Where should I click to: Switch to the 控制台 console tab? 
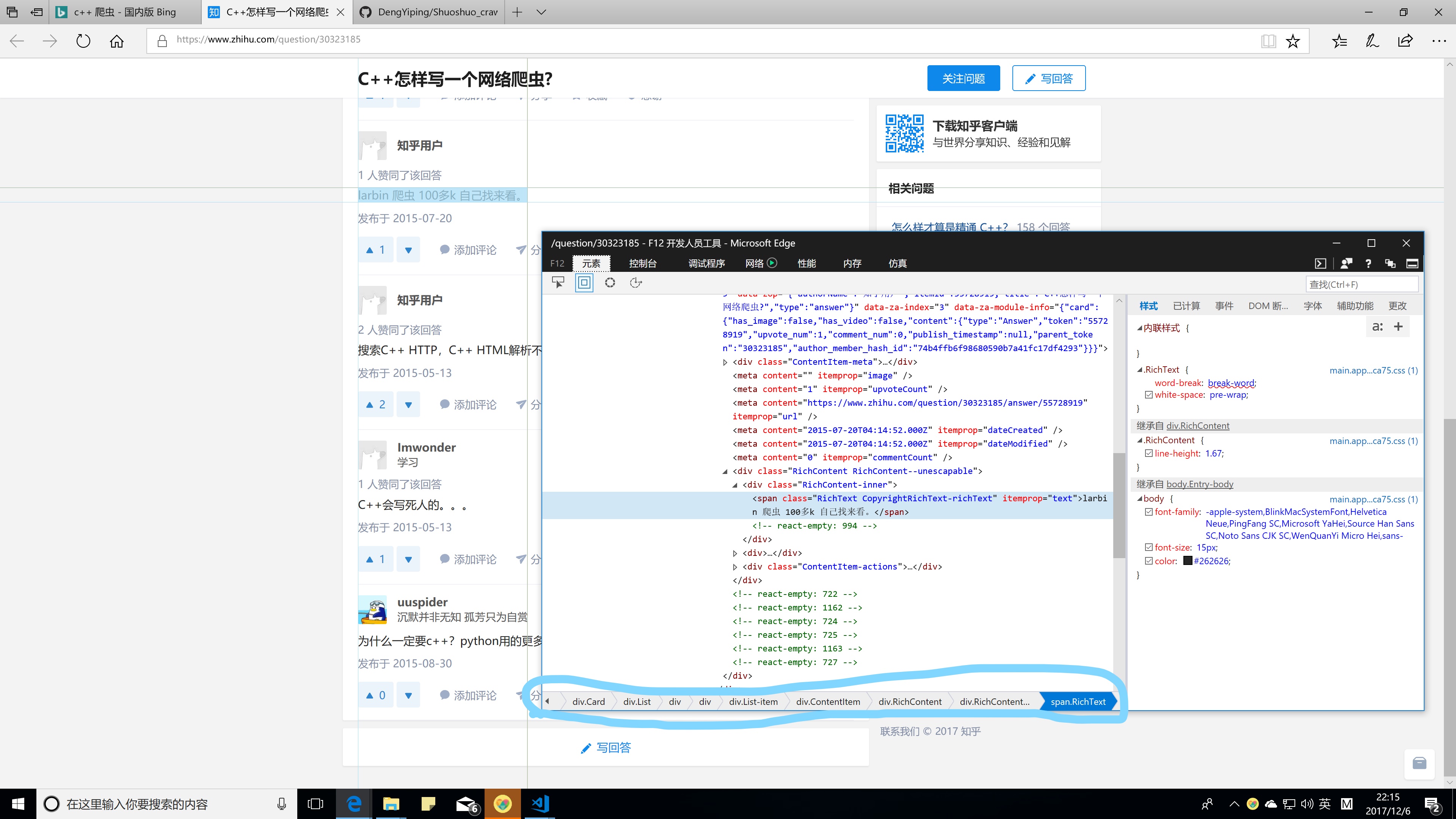pos(643,264)
